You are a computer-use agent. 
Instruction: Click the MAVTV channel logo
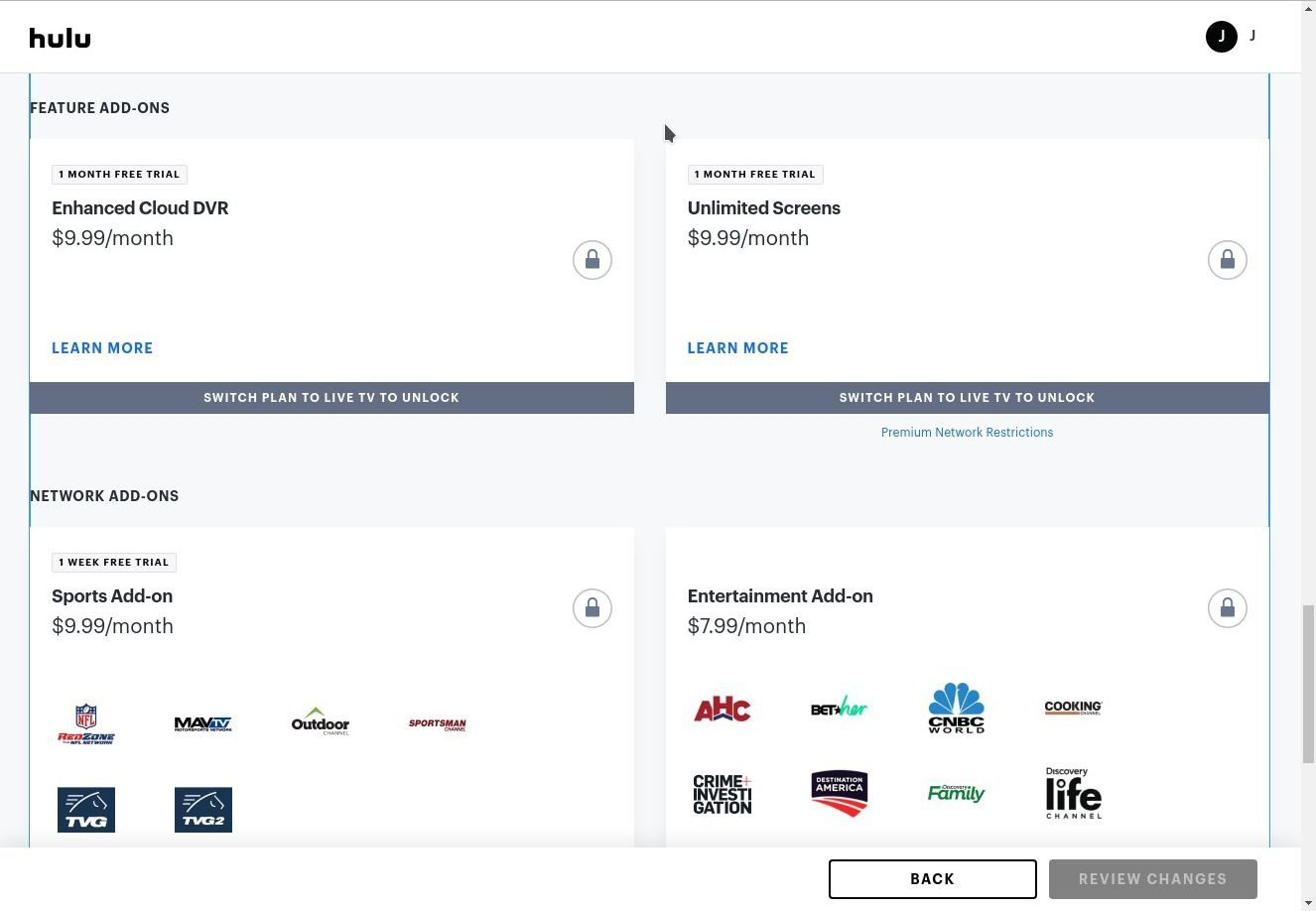tap(203, 724)
